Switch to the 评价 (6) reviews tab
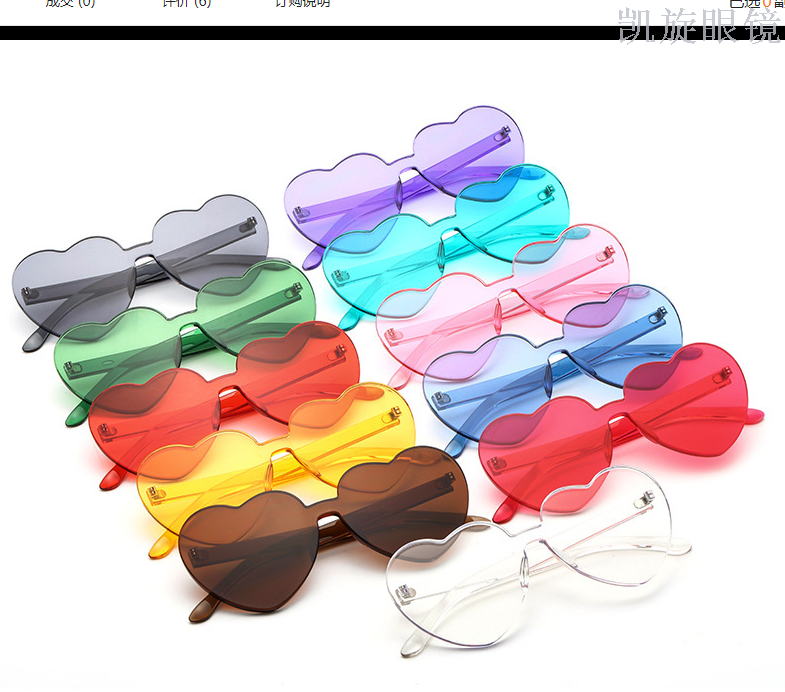 pos(187,3)
